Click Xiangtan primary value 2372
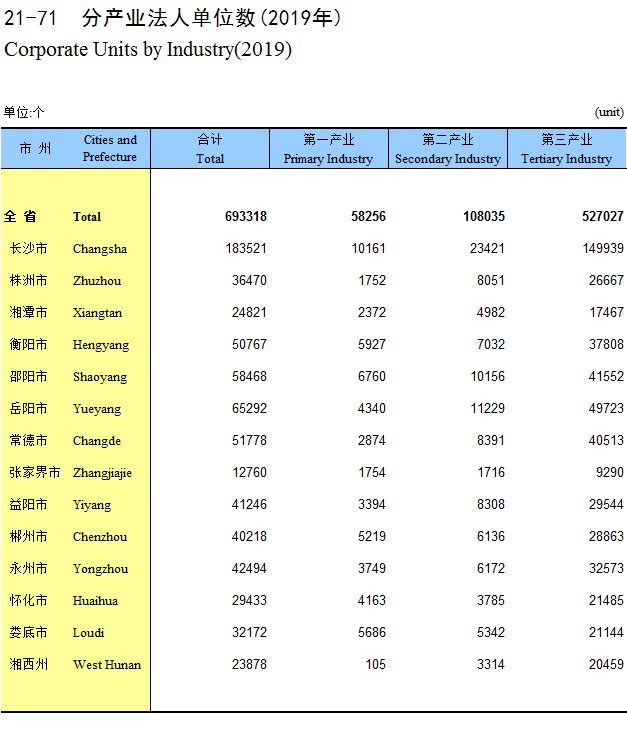Screen dimensions: 627x745 [x=371, y=313]
